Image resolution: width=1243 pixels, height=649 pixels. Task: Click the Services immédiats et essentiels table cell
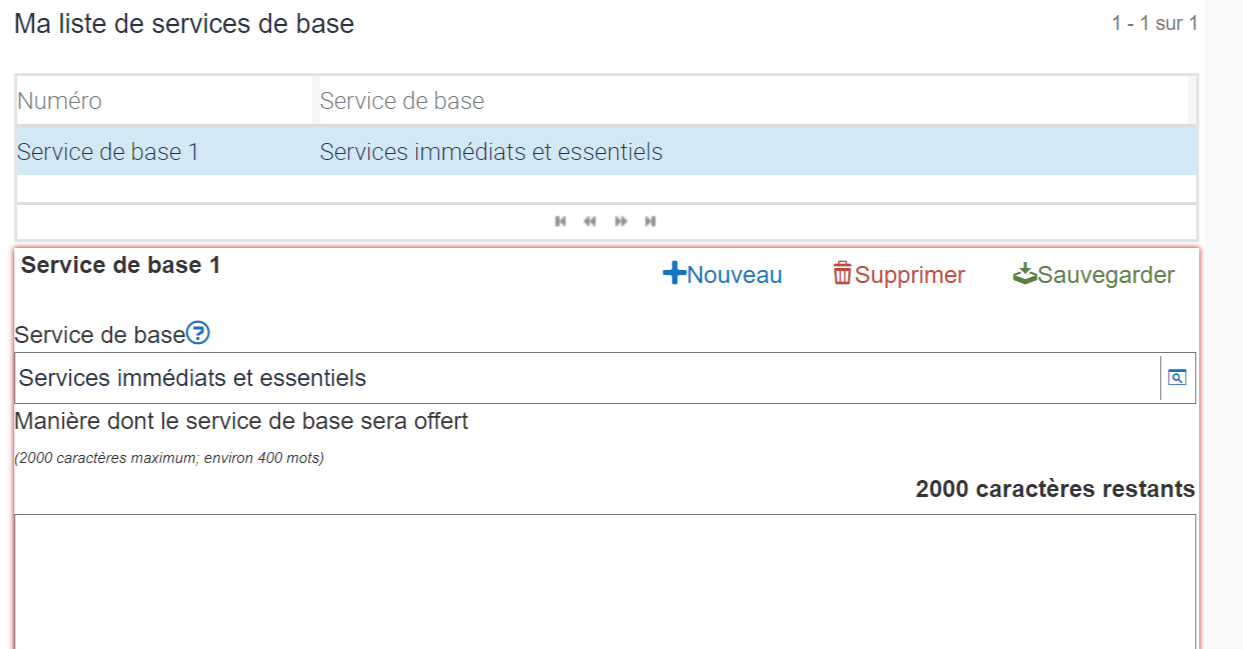(491, 152)
